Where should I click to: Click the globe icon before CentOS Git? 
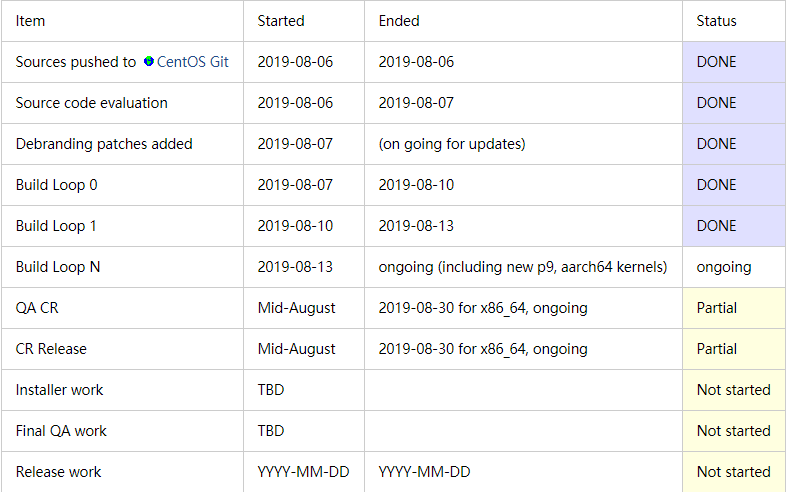click(x=149, y=61)
